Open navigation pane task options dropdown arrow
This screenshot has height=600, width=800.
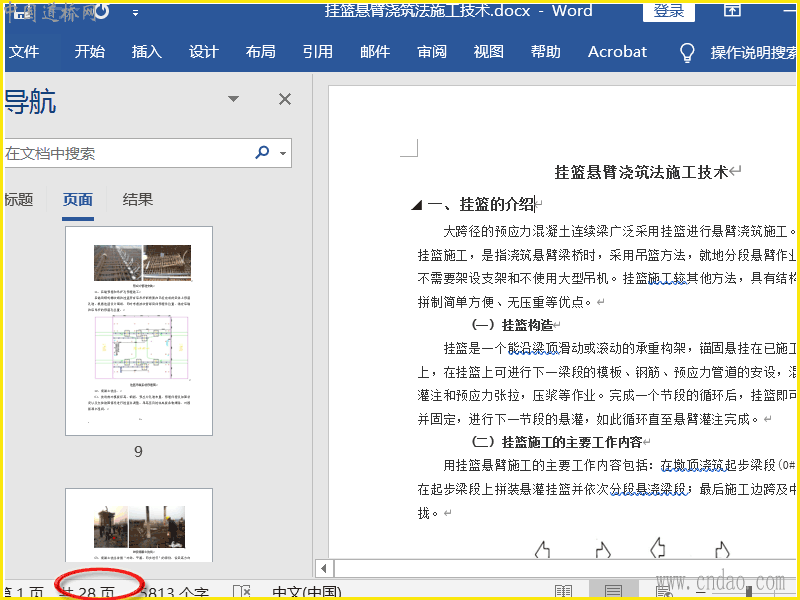point(234,99)
